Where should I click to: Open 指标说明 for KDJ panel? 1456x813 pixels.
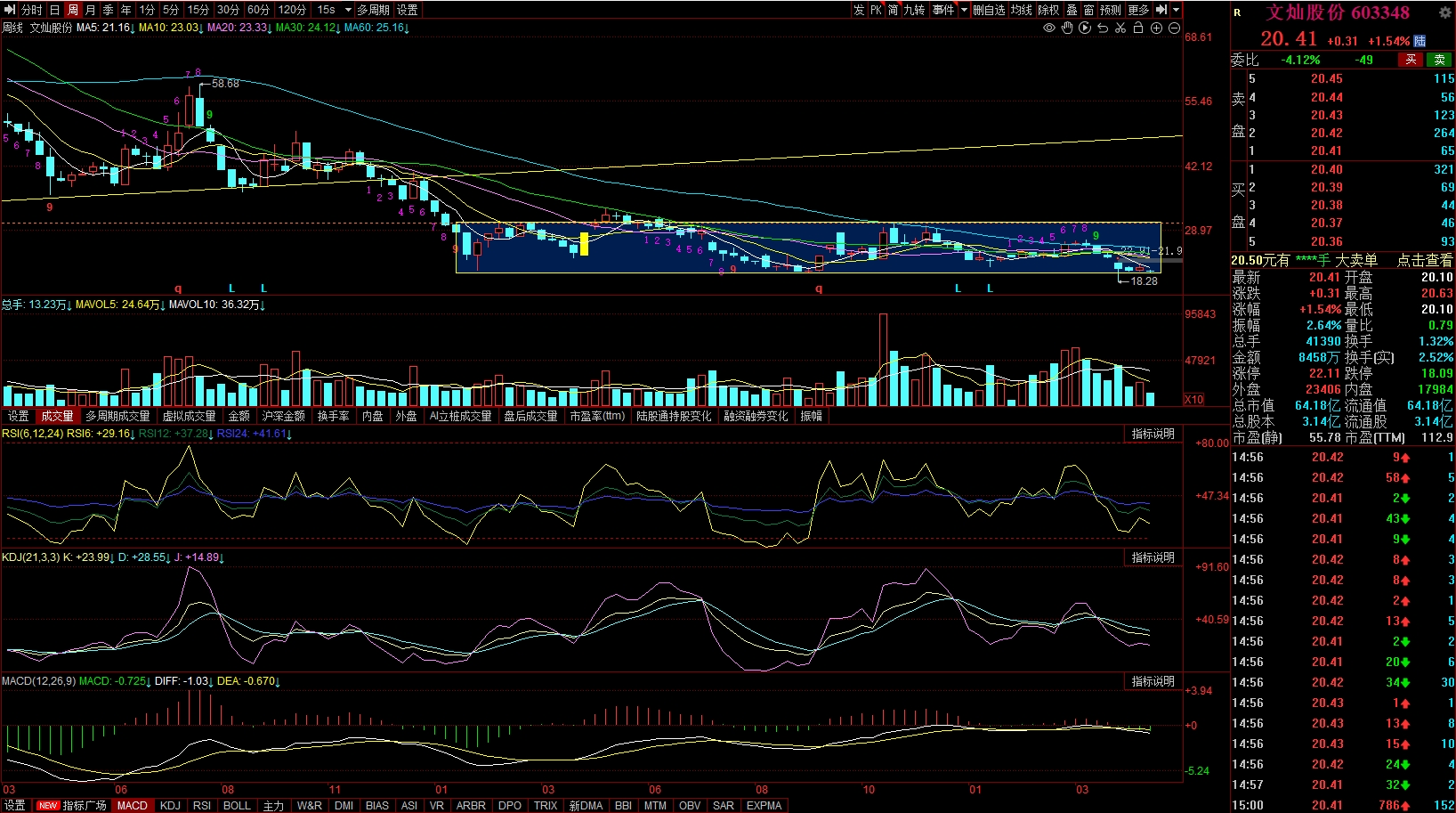1153,557
